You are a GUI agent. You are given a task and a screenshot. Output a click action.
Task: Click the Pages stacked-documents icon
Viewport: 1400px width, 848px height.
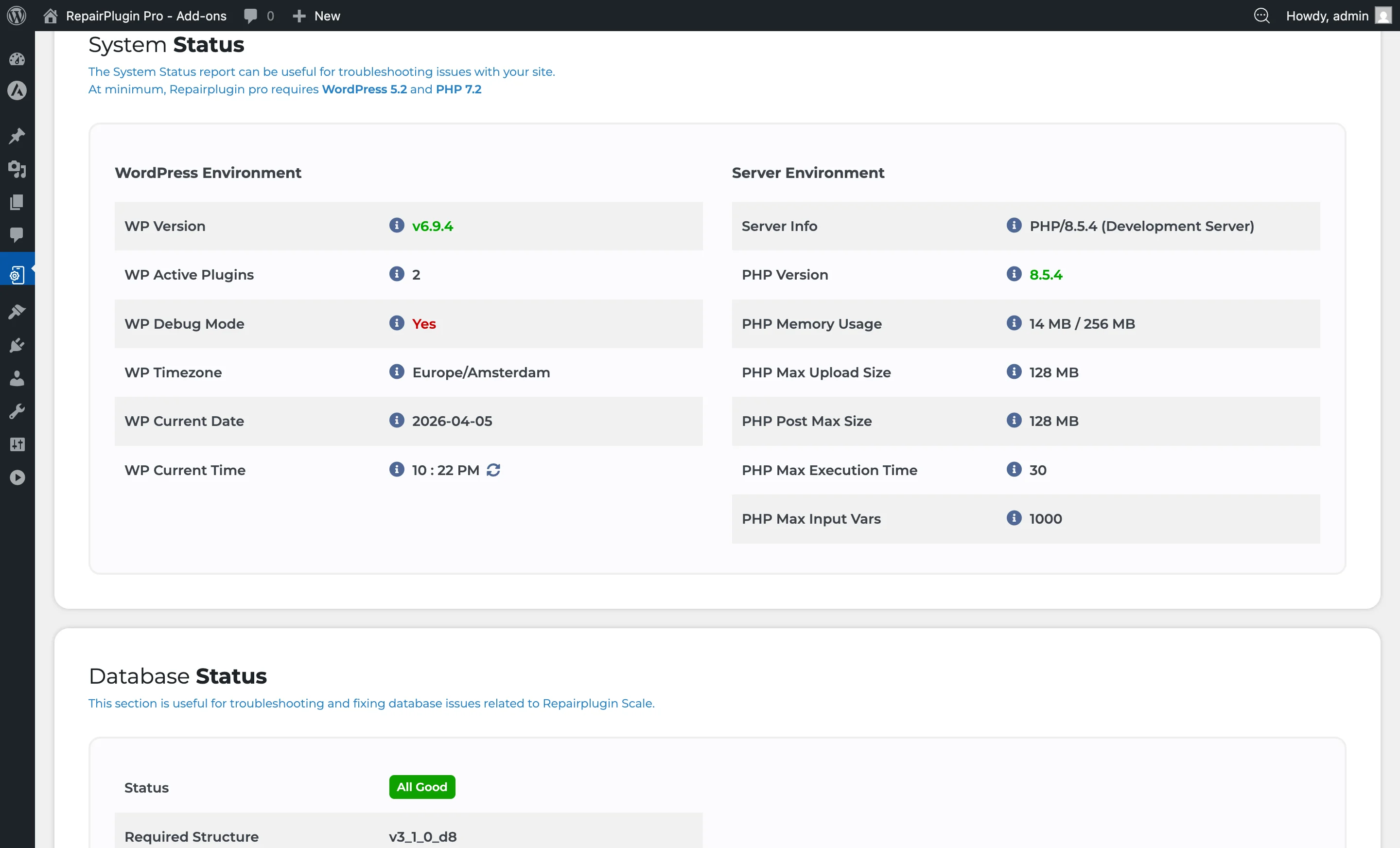(17, 202)
